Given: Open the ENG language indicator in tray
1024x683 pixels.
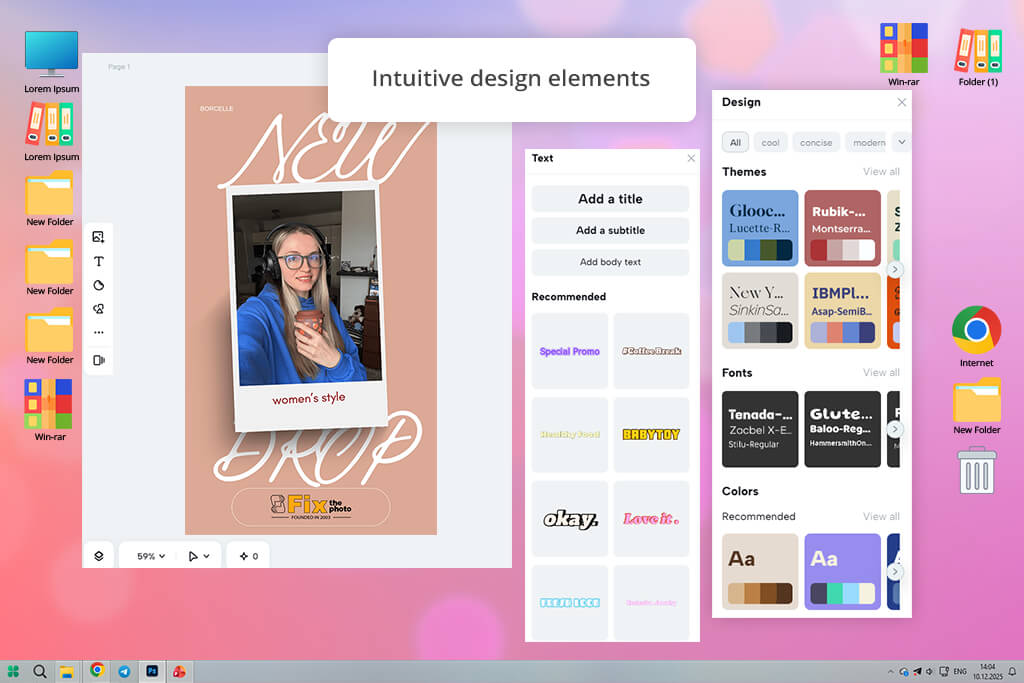Looking at the screenshot, I should tap(959, 671).
